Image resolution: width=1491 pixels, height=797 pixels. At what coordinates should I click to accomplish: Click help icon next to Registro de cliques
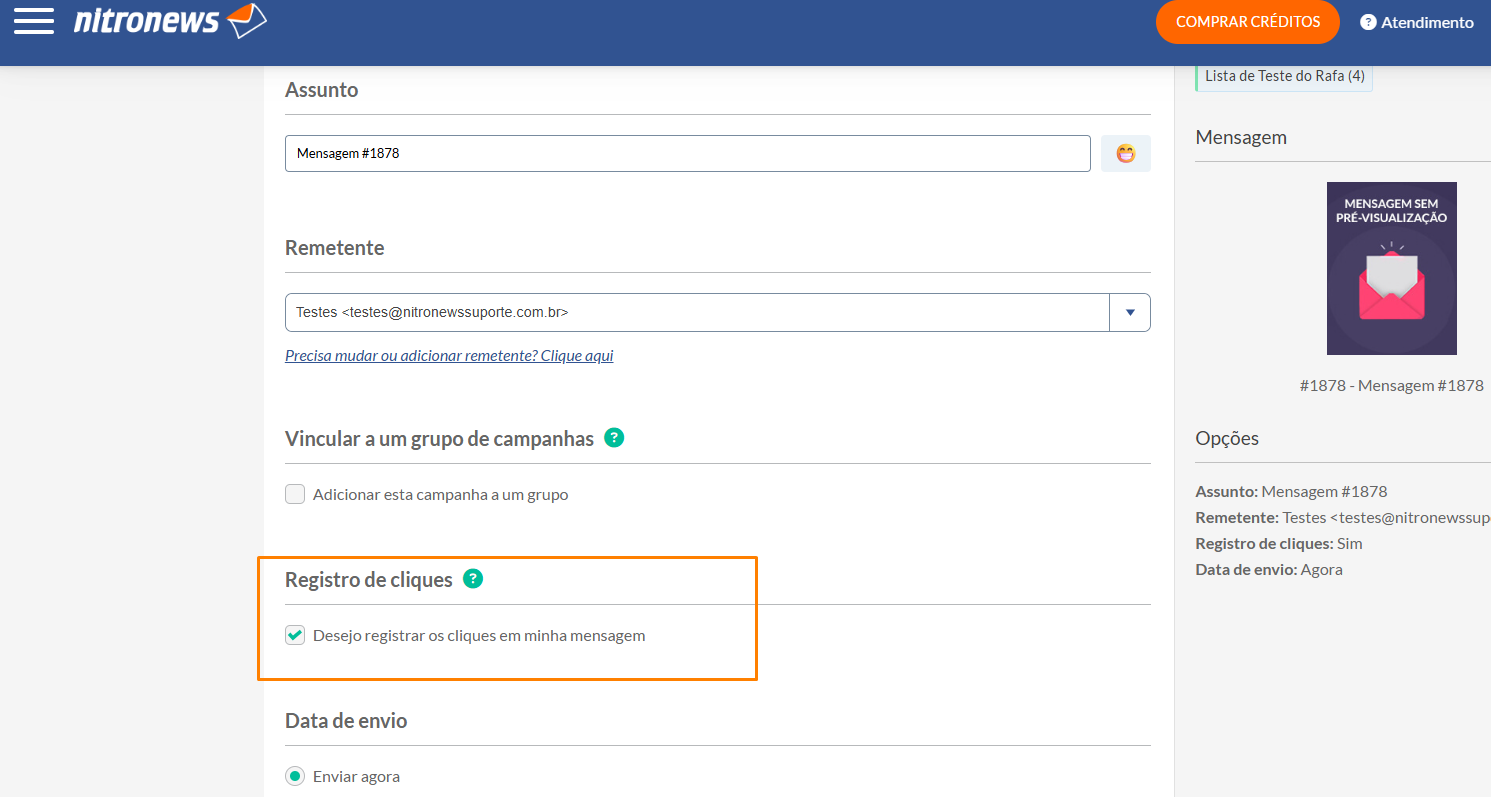473,579
